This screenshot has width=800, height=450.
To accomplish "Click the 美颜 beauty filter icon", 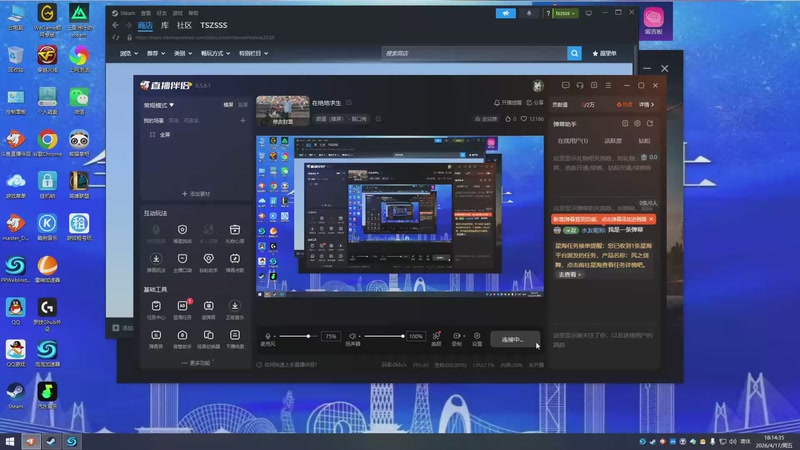I will [x=436, y=336].
